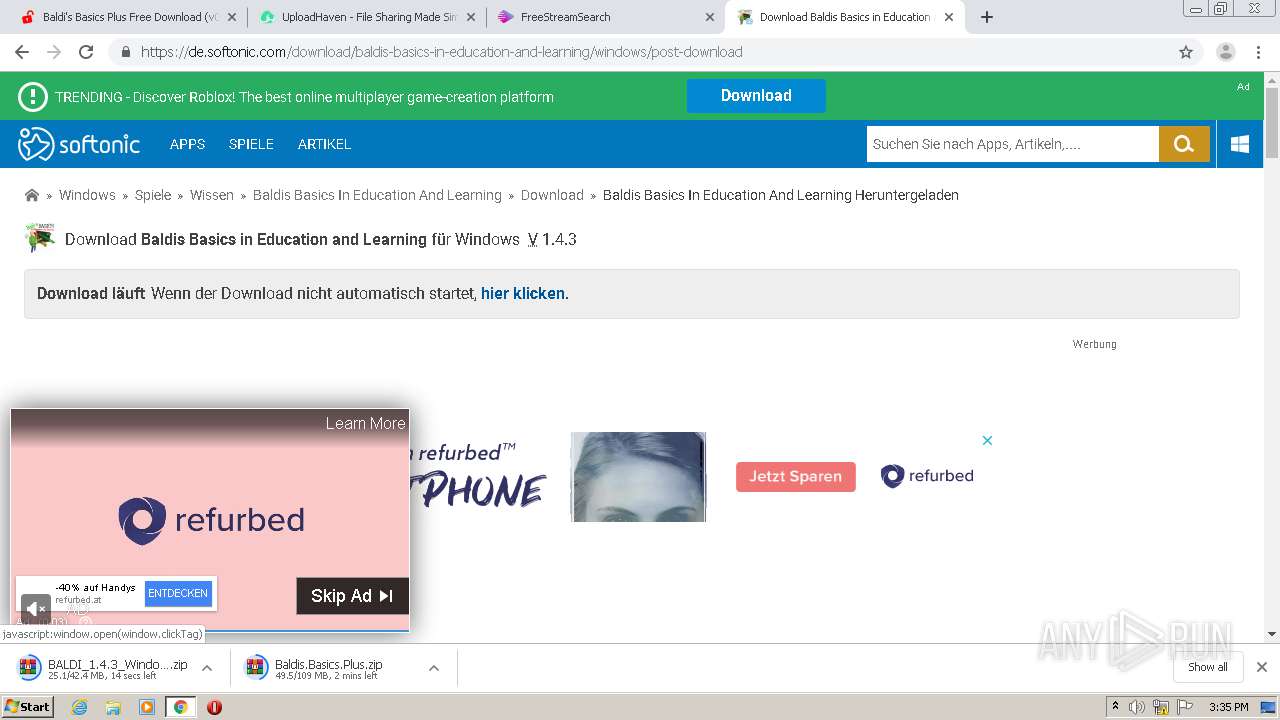The height and width of the screenshot is (720, 1280).
Task: Open the Chrome three-dot menu
Action: click(x=1260, y=52)
